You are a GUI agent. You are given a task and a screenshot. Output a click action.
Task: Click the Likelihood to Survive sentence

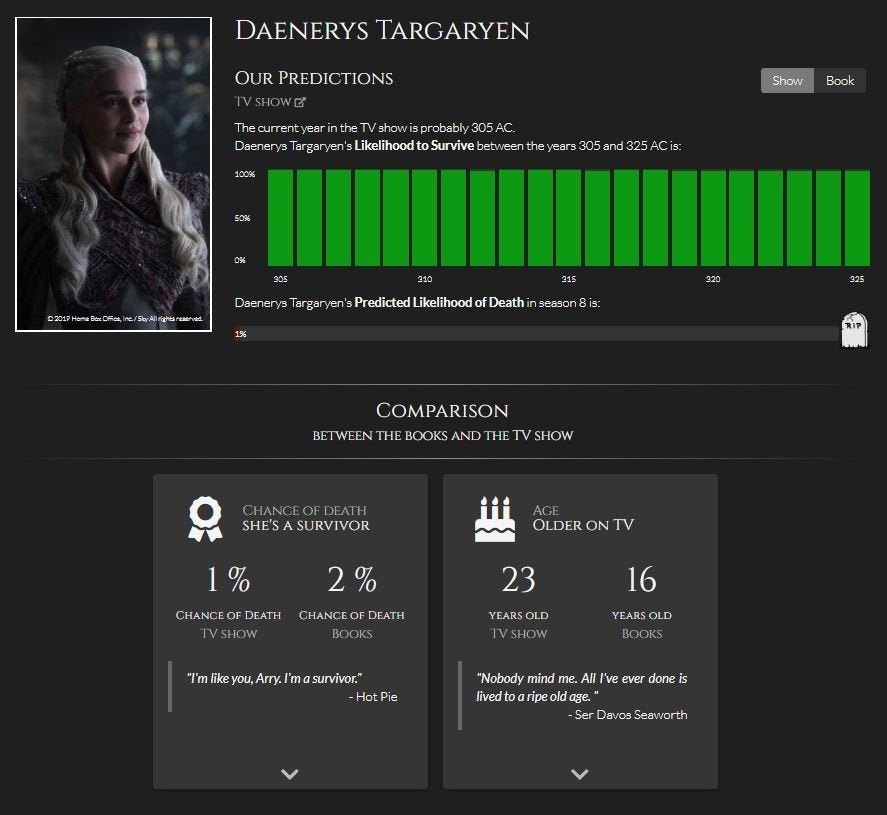coord(458,146)
